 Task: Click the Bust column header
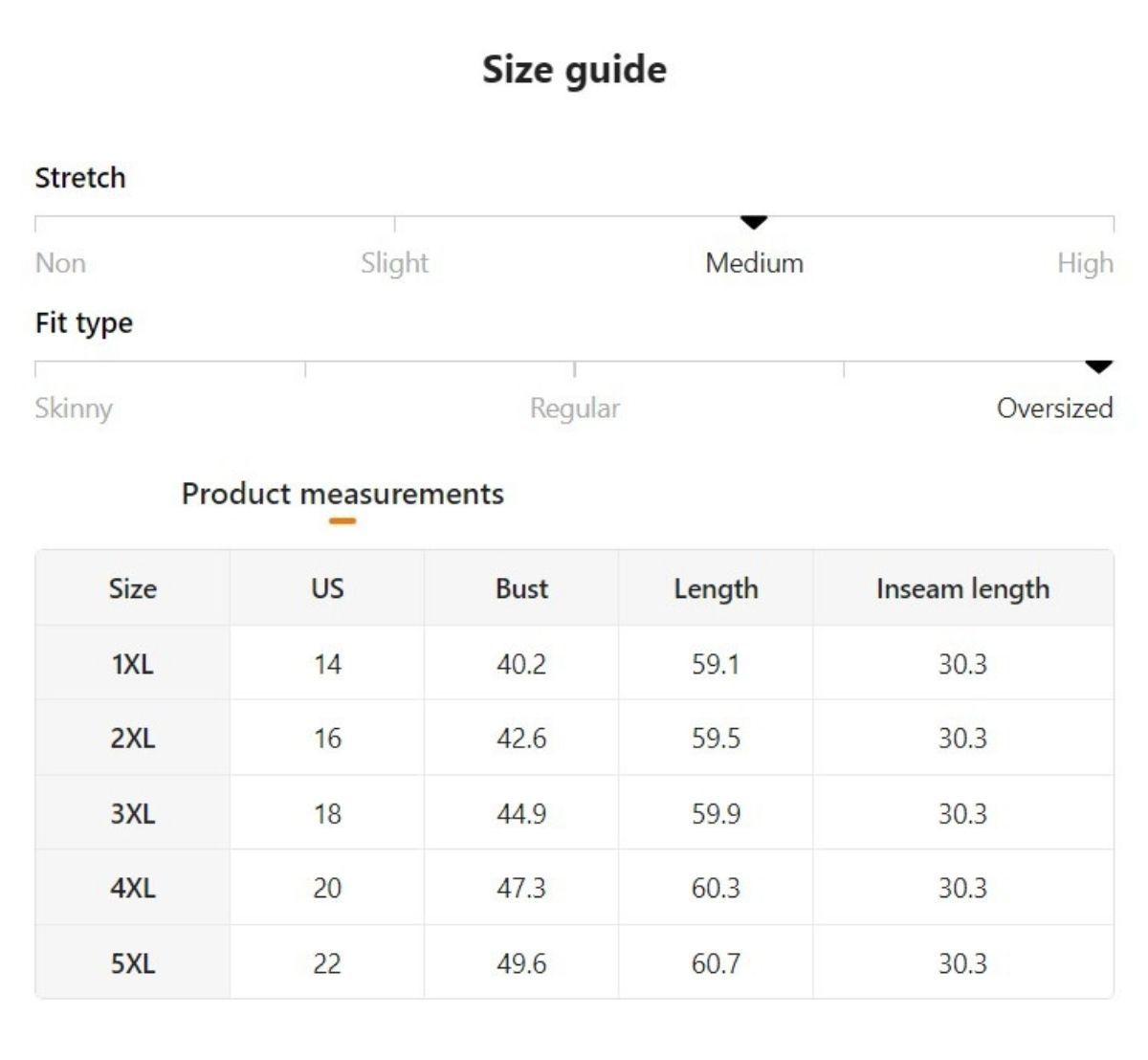coord(521,588)
